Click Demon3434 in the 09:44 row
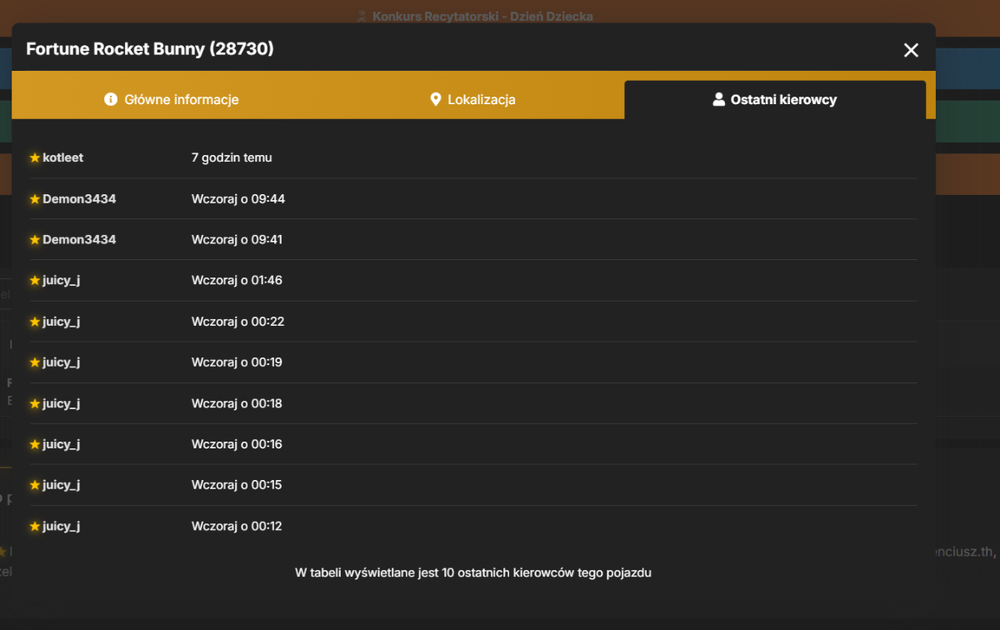Viewport: 1000px width, 630px height. [x=79, y=199]
